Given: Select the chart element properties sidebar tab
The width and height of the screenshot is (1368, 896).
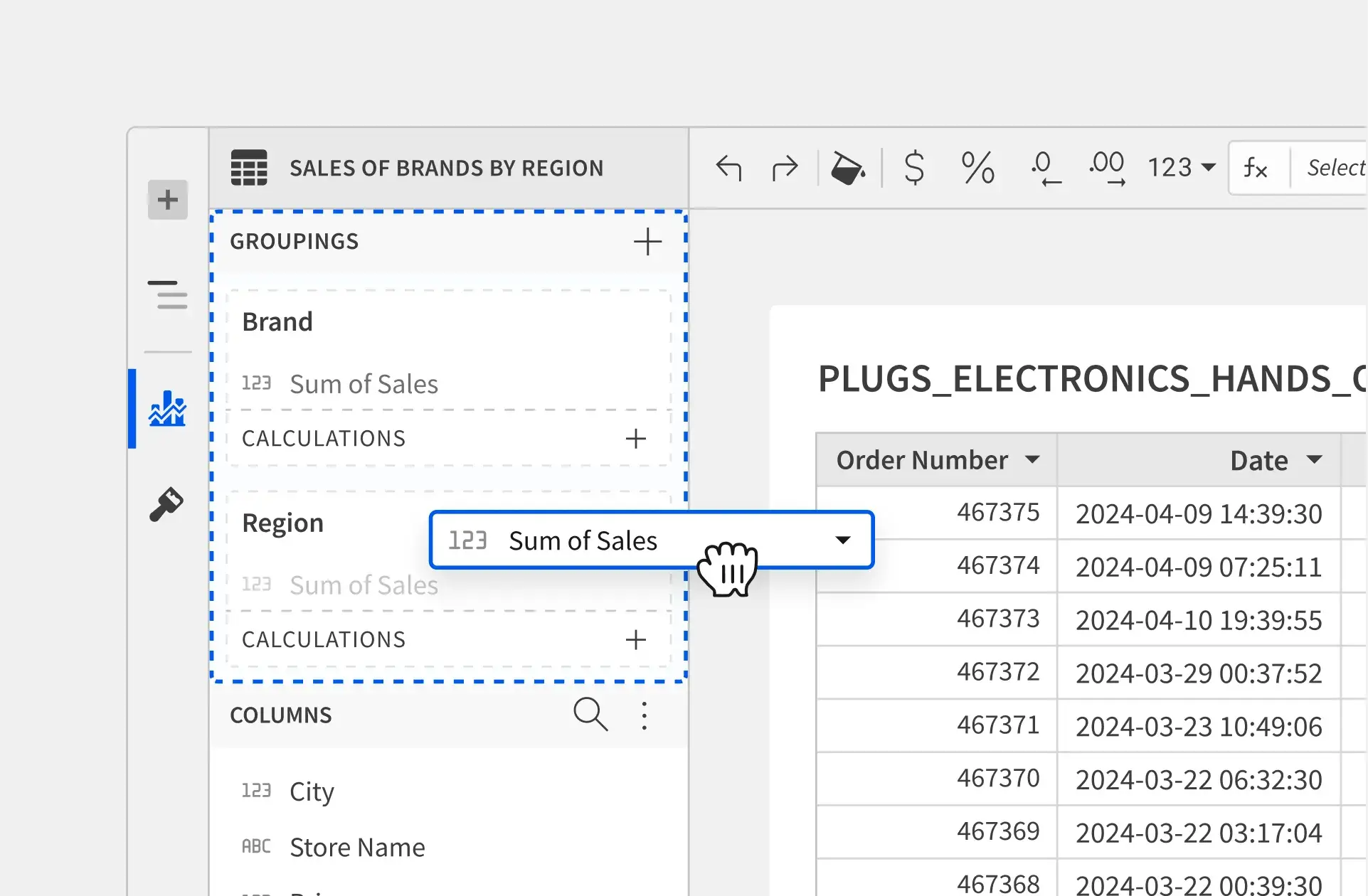Looking at the screenshot, I should (168, 409).
